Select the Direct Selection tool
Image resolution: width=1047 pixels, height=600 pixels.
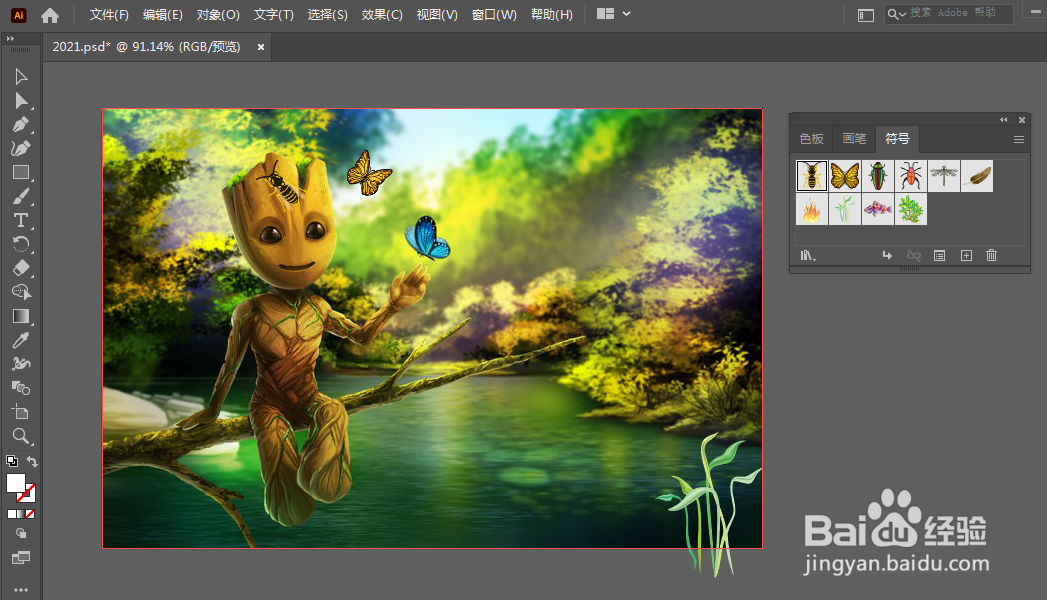pos(21,101)
